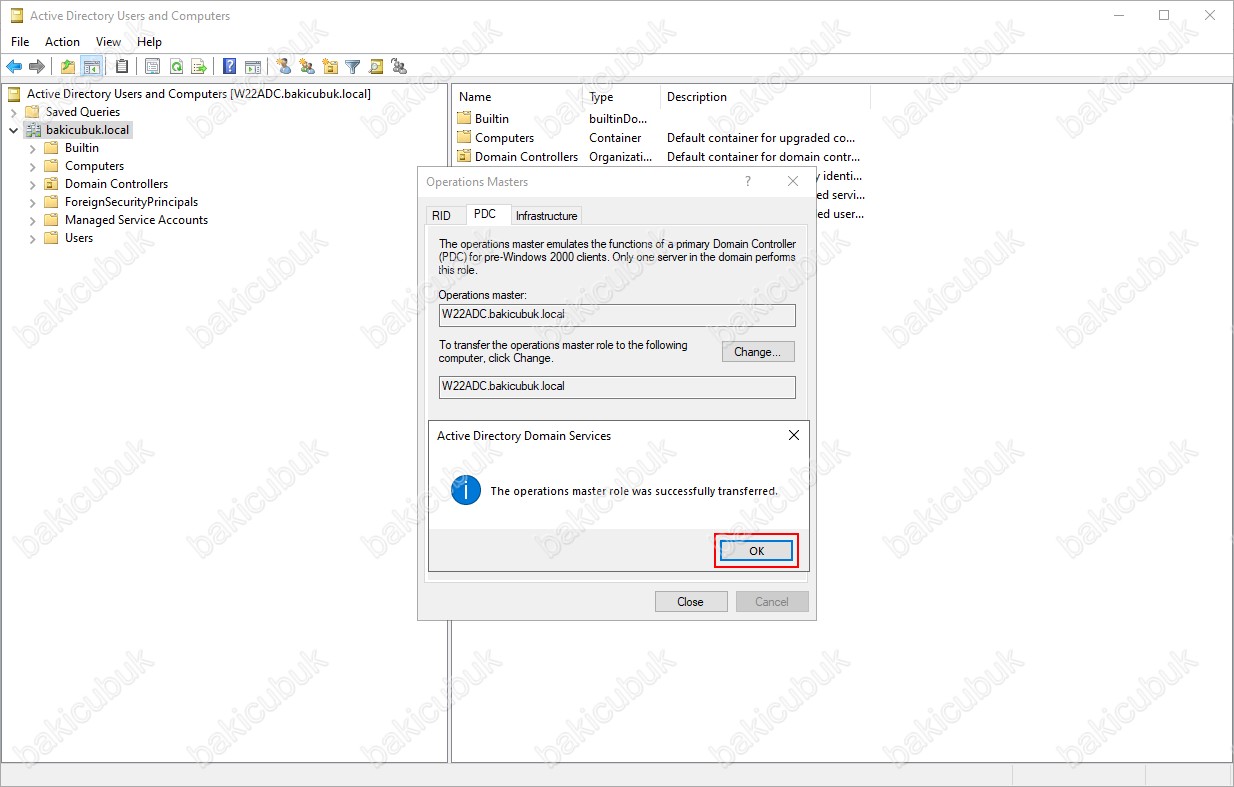Open the Action menu
Image resolution: width=1234 pixels, height=787 pixels.
pyautogui.click(x=62, y=42)
